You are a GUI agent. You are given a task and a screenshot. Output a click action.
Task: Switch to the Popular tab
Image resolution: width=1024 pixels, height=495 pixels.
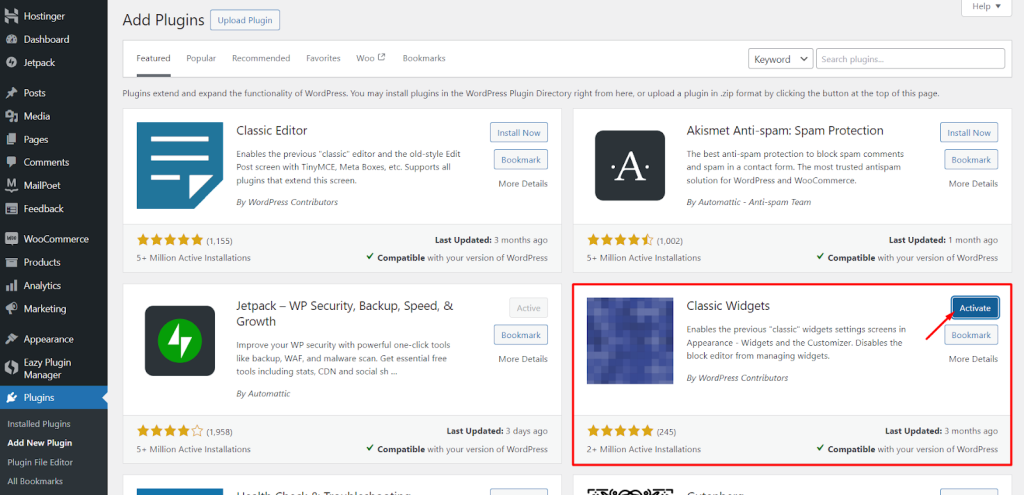pyautogui.click(x=201, y=58)
